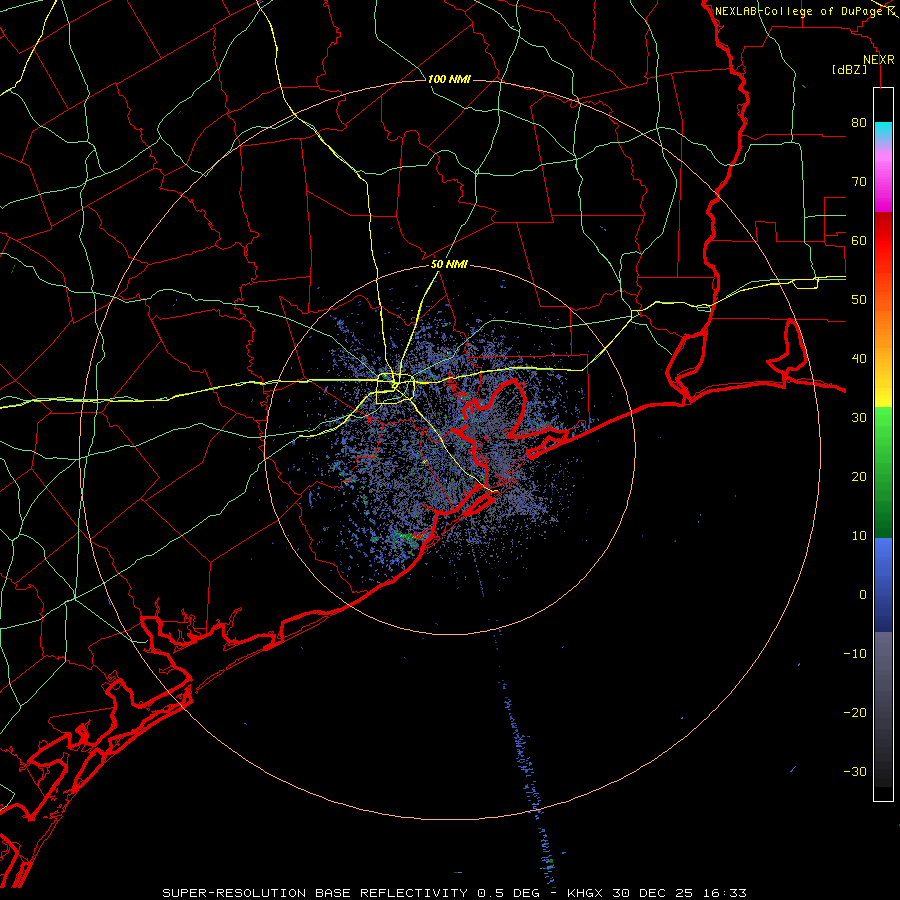
Task: Click the 30 DEC 25 16:33 timestamp
Action: 681,893
